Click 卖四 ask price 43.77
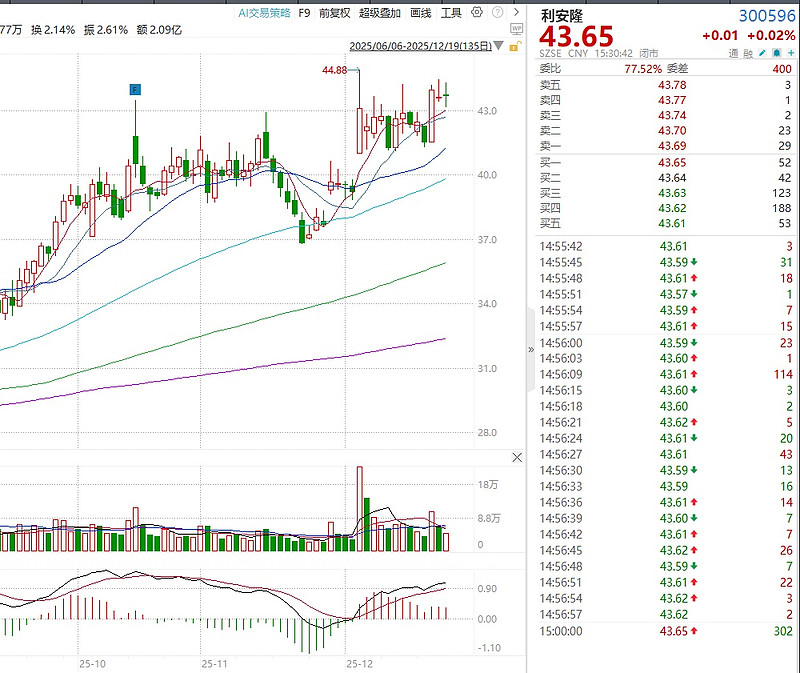The height and width of the screenshot is (673, 800). click(672, 101)
